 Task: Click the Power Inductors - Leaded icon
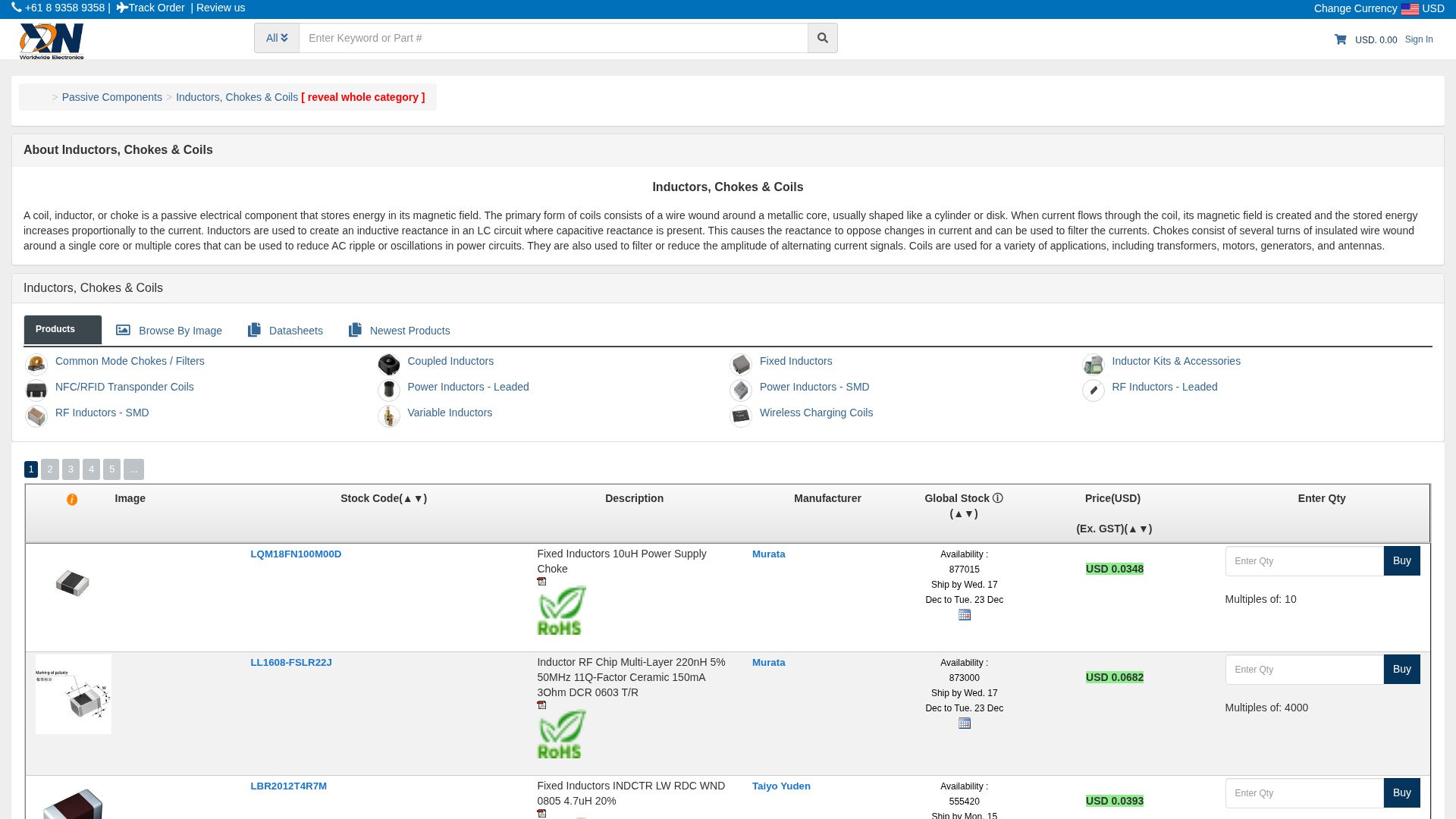pos(388,391)
